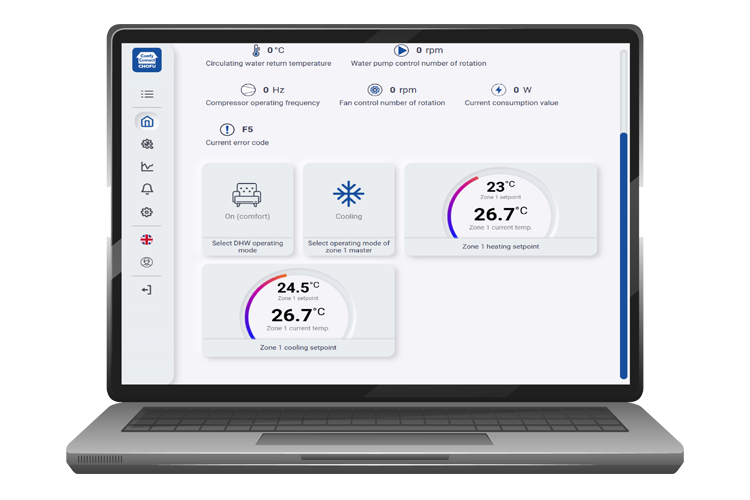
Task: Open the Zone 1 cooling setpoint card
Action: pyautogui.click(x=298, y=311)
